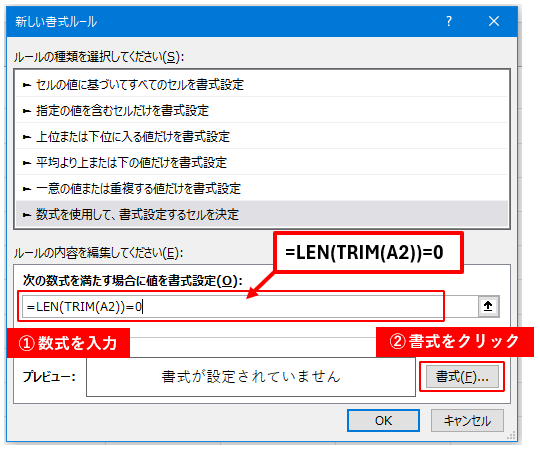The image size is (540, 452).
Task: Click the プレビュー label
Action: [49, 377]
